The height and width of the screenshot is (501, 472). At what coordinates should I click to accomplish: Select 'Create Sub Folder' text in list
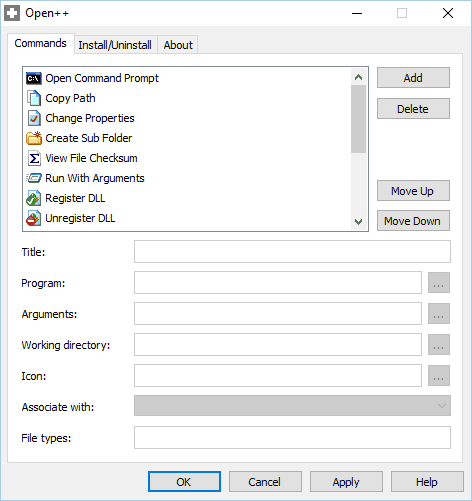tap(89, 138)
